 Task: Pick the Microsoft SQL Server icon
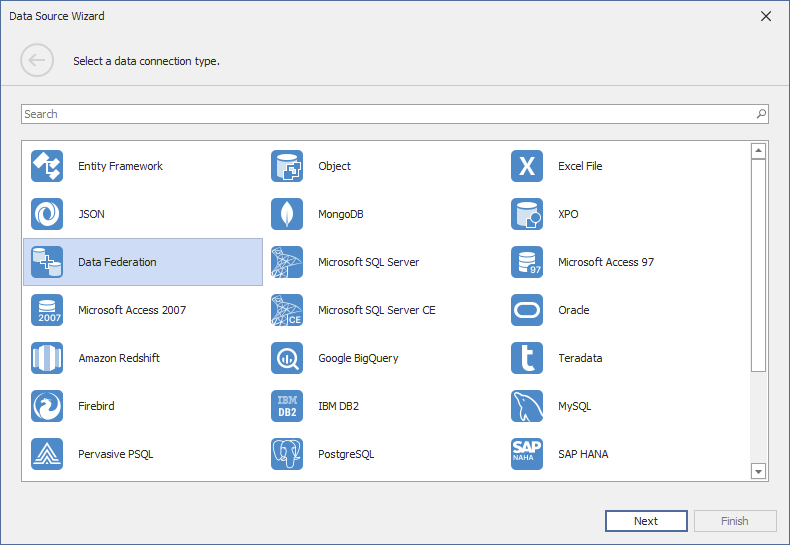pyautogui.click(x=287, y=262)
